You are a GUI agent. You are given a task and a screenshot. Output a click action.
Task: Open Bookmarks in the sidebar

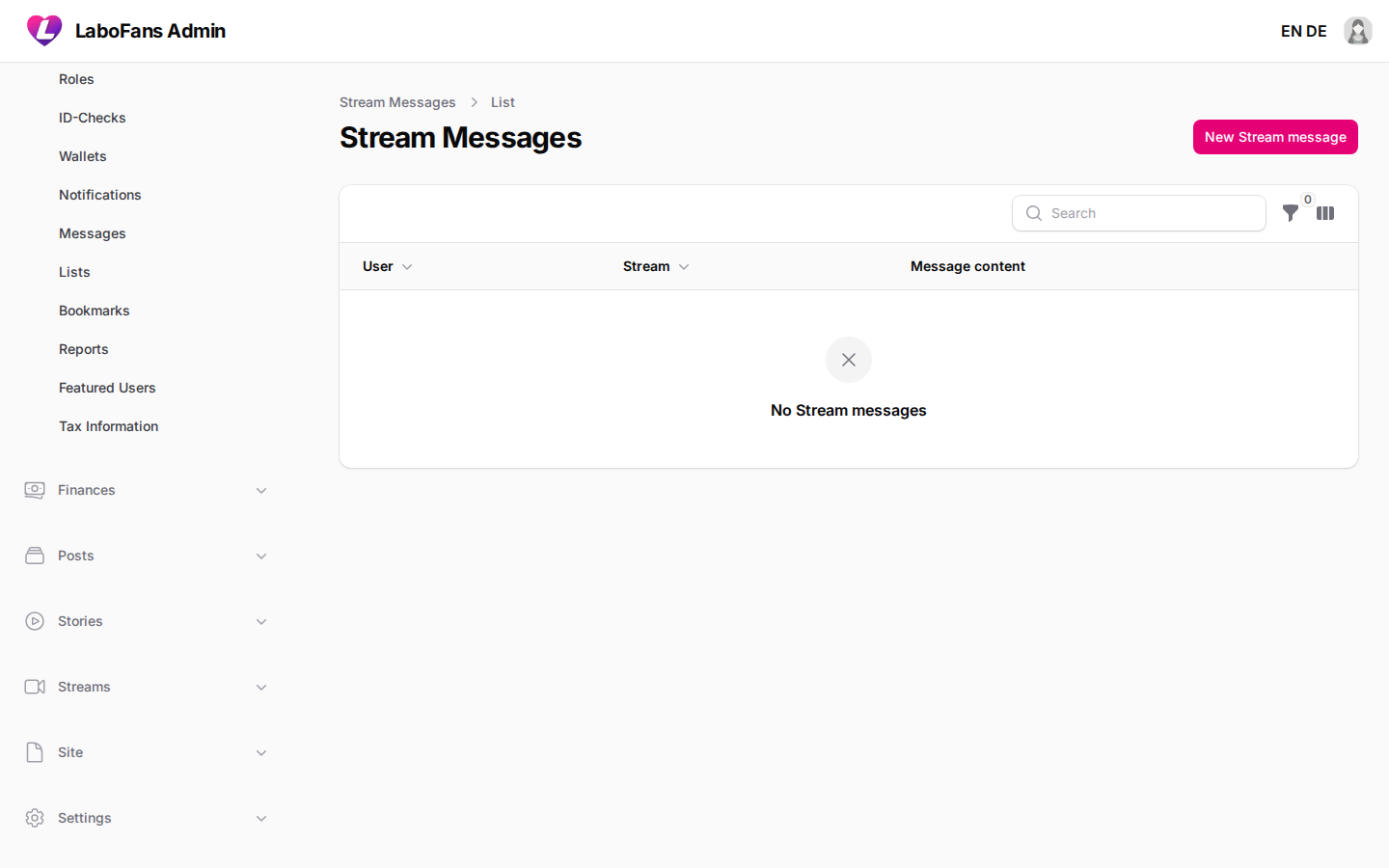point(95,311)
